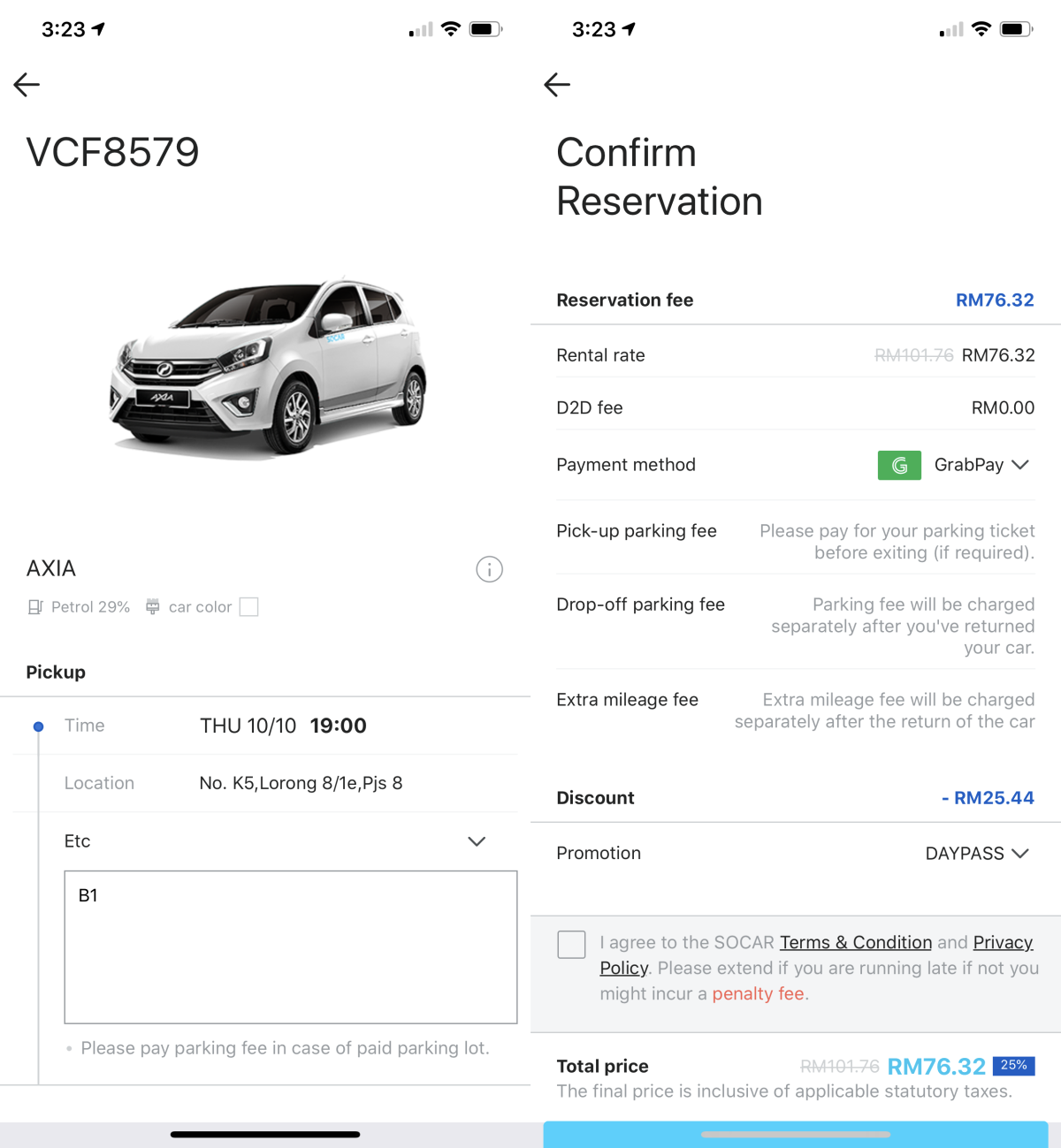Tap the car color paint icon
Image resolution: width=1061 pixels, height=1148 pixels.
pyautogui.click(x=153, y=607)
